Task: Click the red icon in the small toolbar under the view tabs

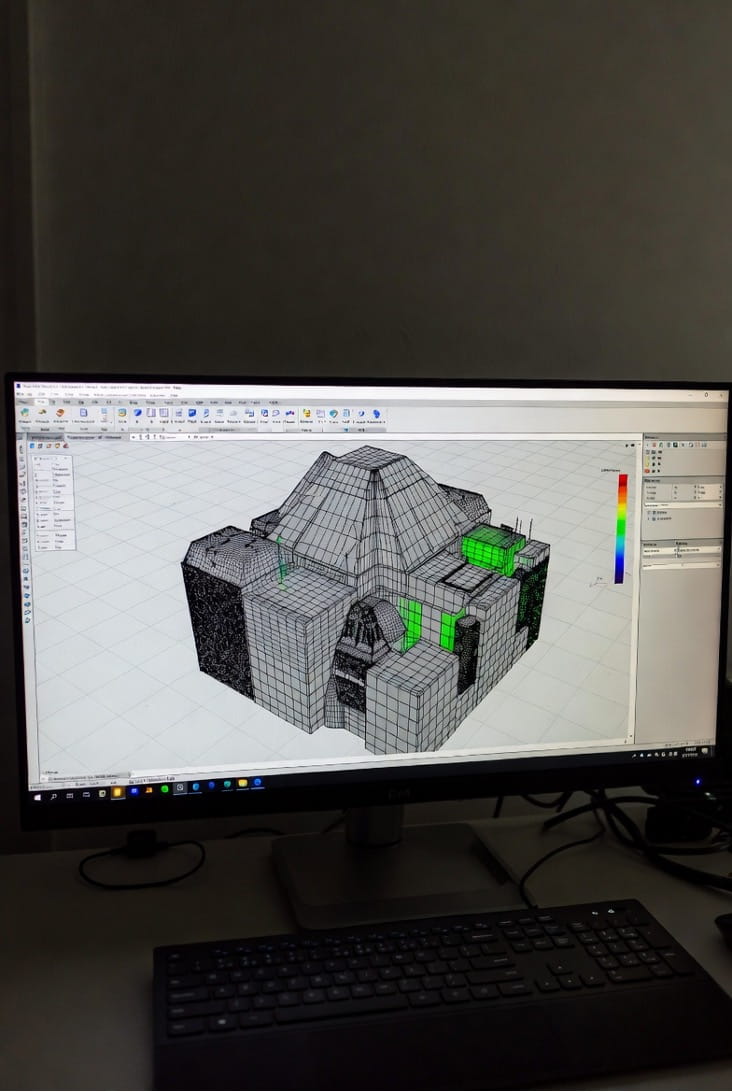Action: [x=65, y=446]
